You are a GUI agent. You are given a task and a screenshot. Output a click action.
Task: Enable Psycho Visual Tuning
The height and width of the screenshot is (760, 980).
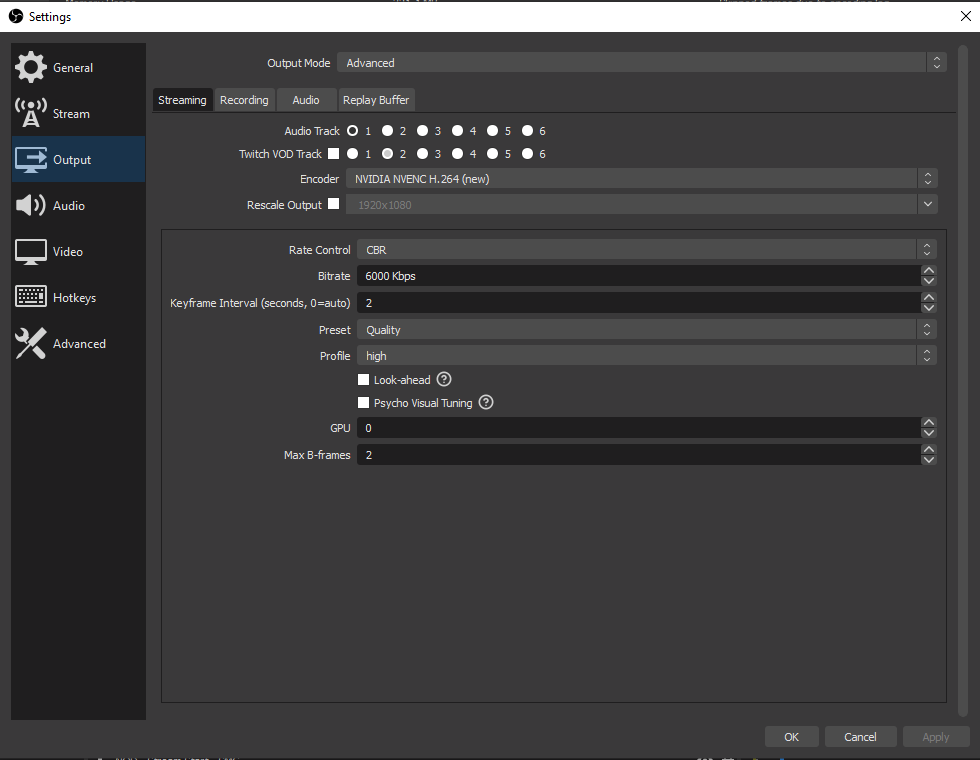[x=364, y=402]
